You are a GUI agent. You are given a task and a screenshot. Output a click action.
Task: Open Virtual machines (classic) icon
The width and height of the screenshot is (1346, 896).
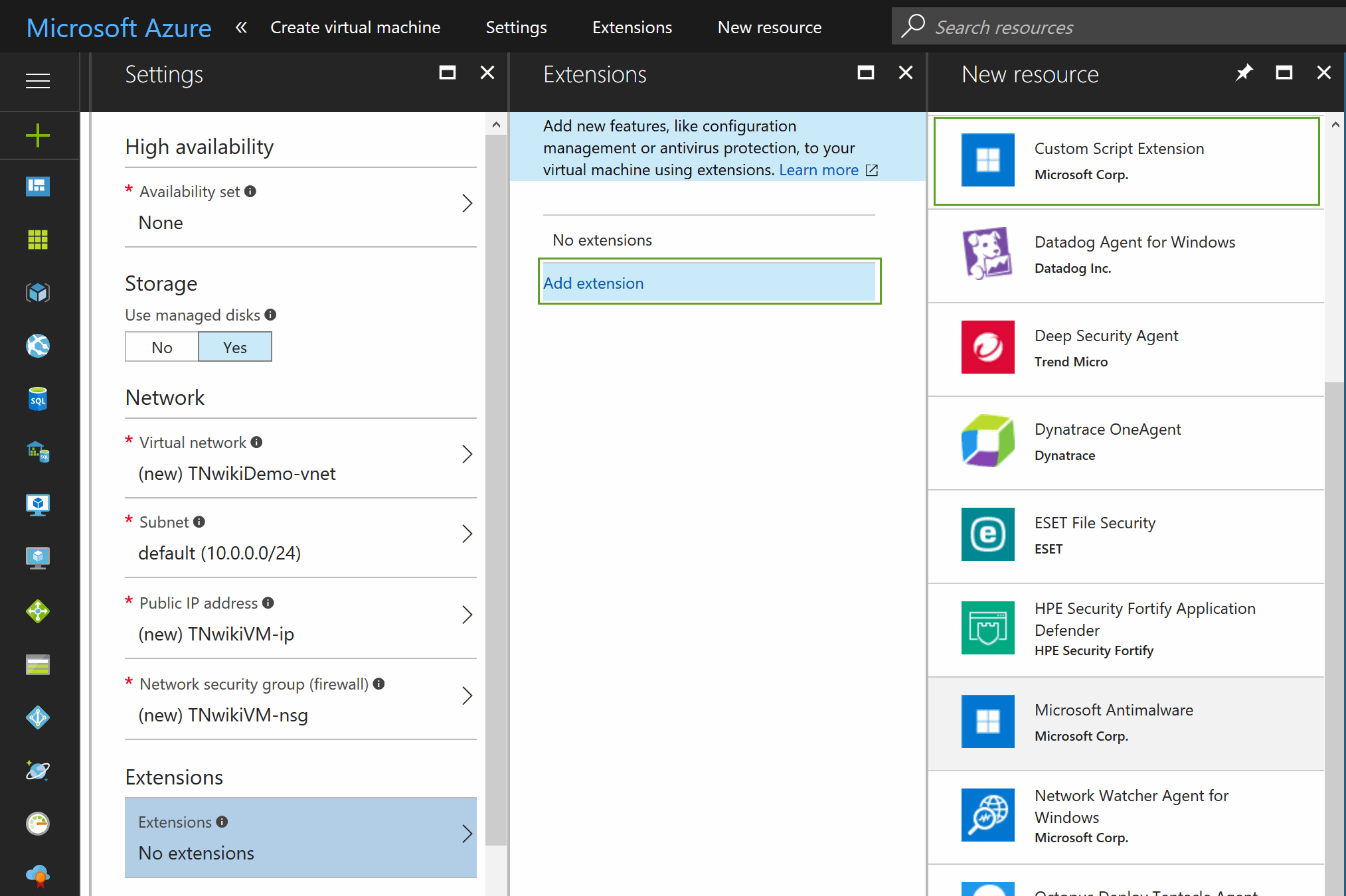point(38,558)
